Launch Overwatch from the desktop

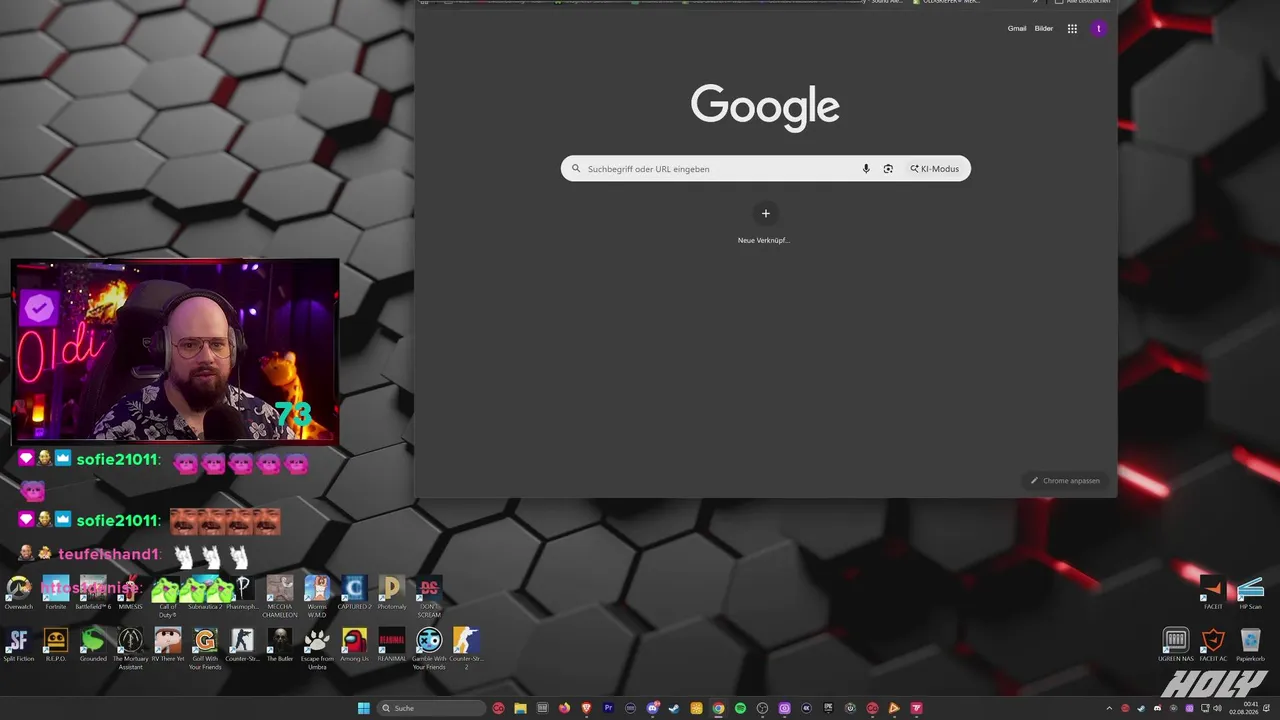point(19,592)
